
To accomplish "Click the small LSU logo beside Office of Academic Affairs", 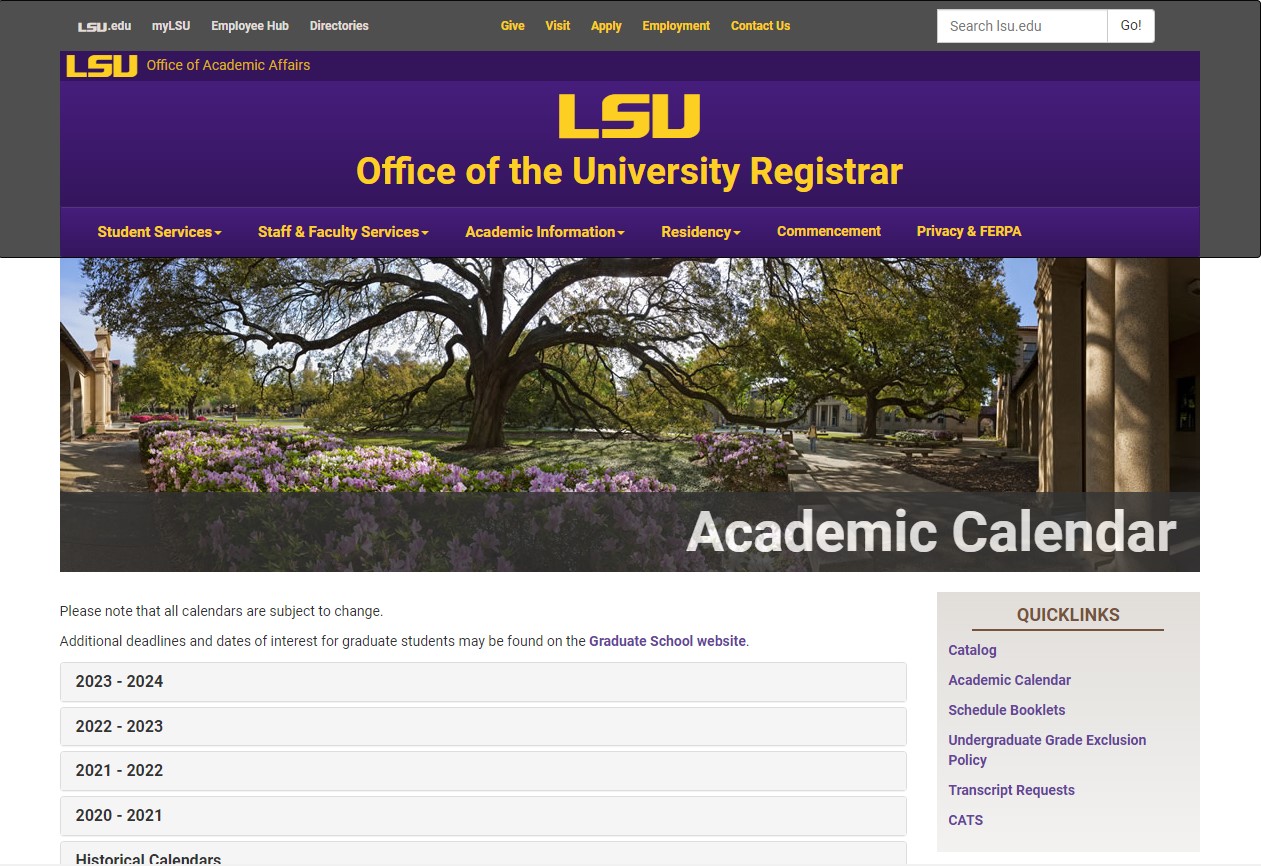I will click(102, 66).
